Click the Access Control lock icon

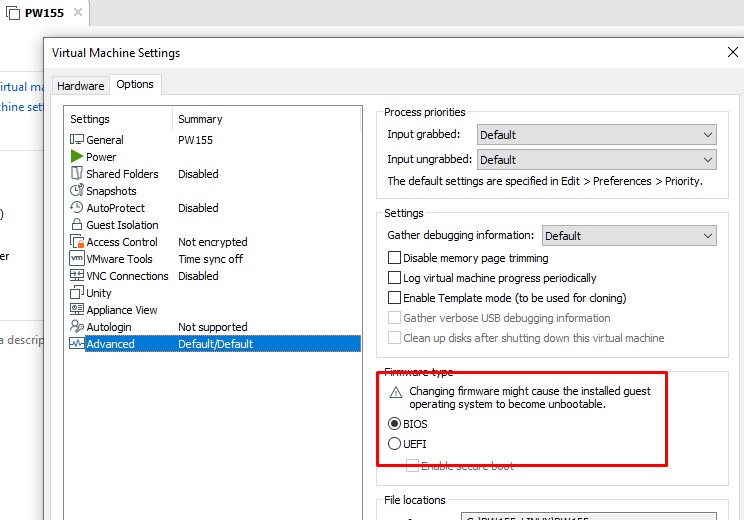click(x=77, y=241)
